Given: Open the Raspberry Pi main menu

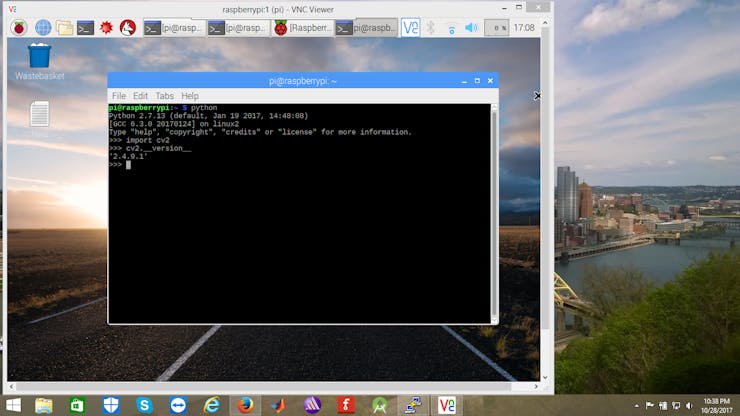Looking at the screenshot, I should coord(19,28).
